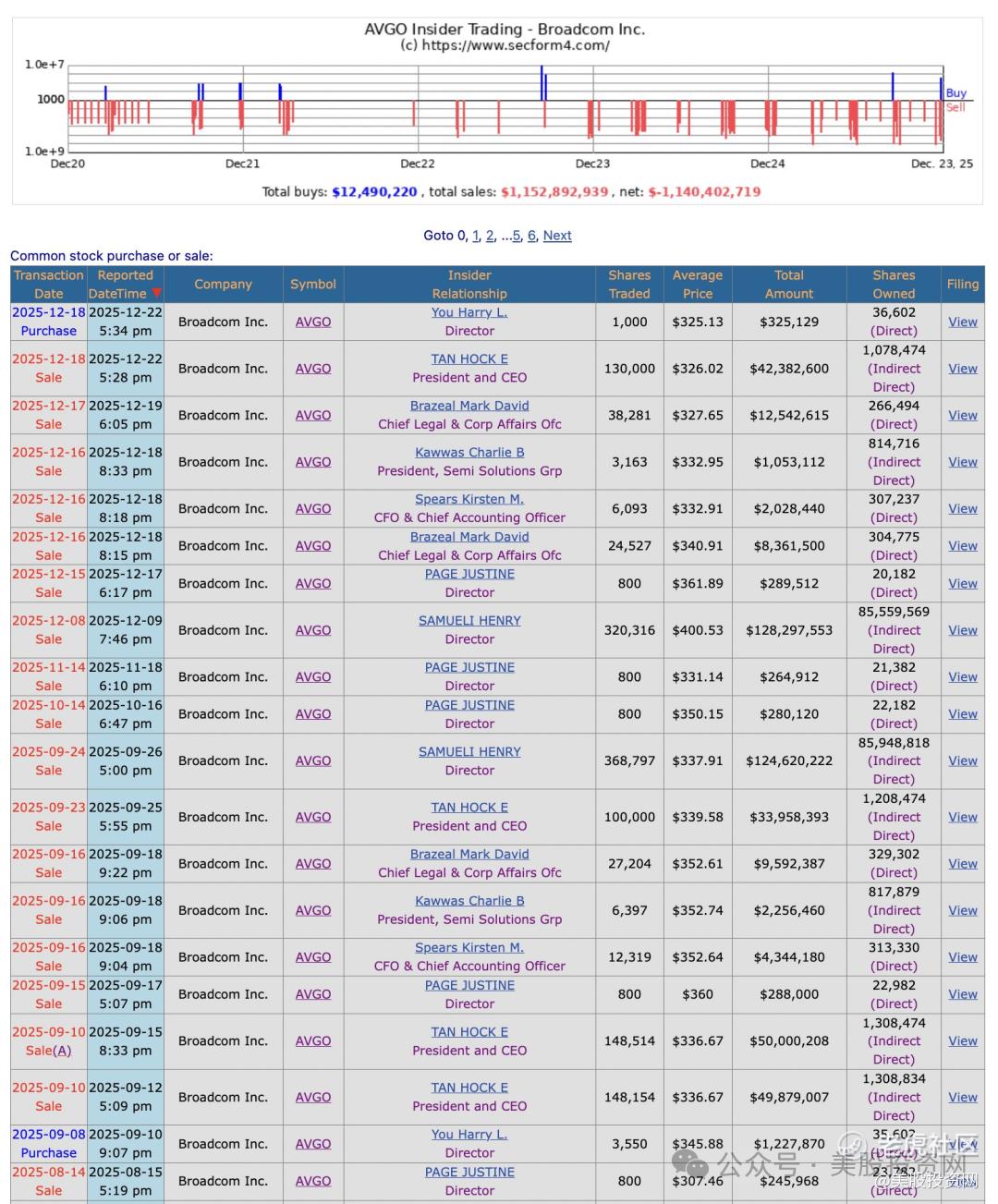
Task: Select the Shares Traded column header
Action: [x=629, y=285]
